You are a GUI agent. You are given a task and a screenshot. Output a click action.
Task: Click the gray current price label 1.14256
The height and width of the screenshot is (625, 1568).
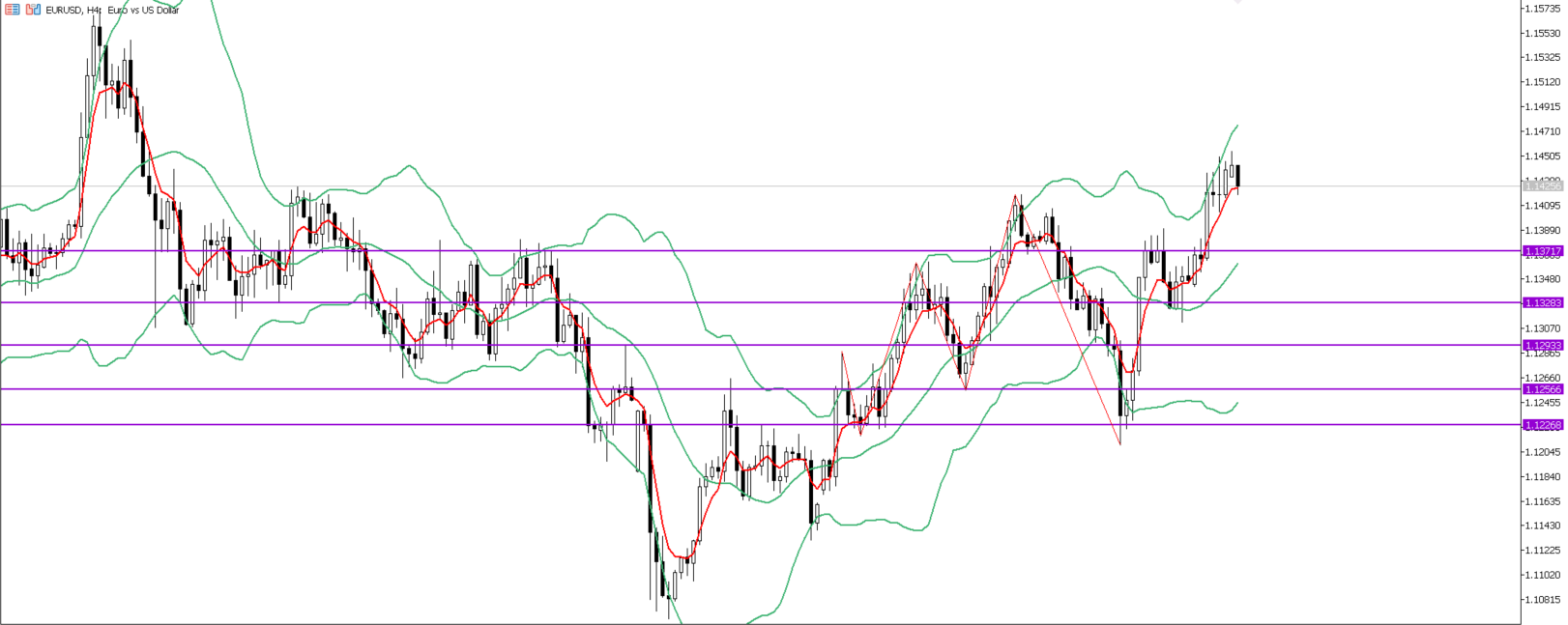pyautogui.click(x=1542, y=186)
